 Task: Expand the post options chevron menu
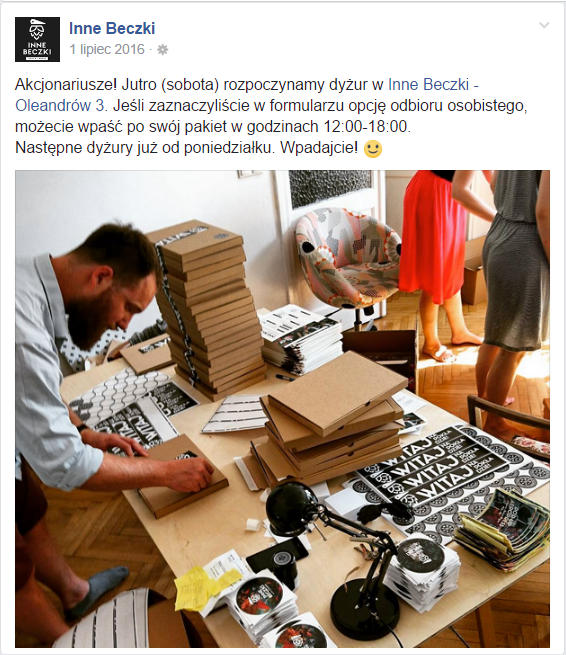tap(544, 25)
